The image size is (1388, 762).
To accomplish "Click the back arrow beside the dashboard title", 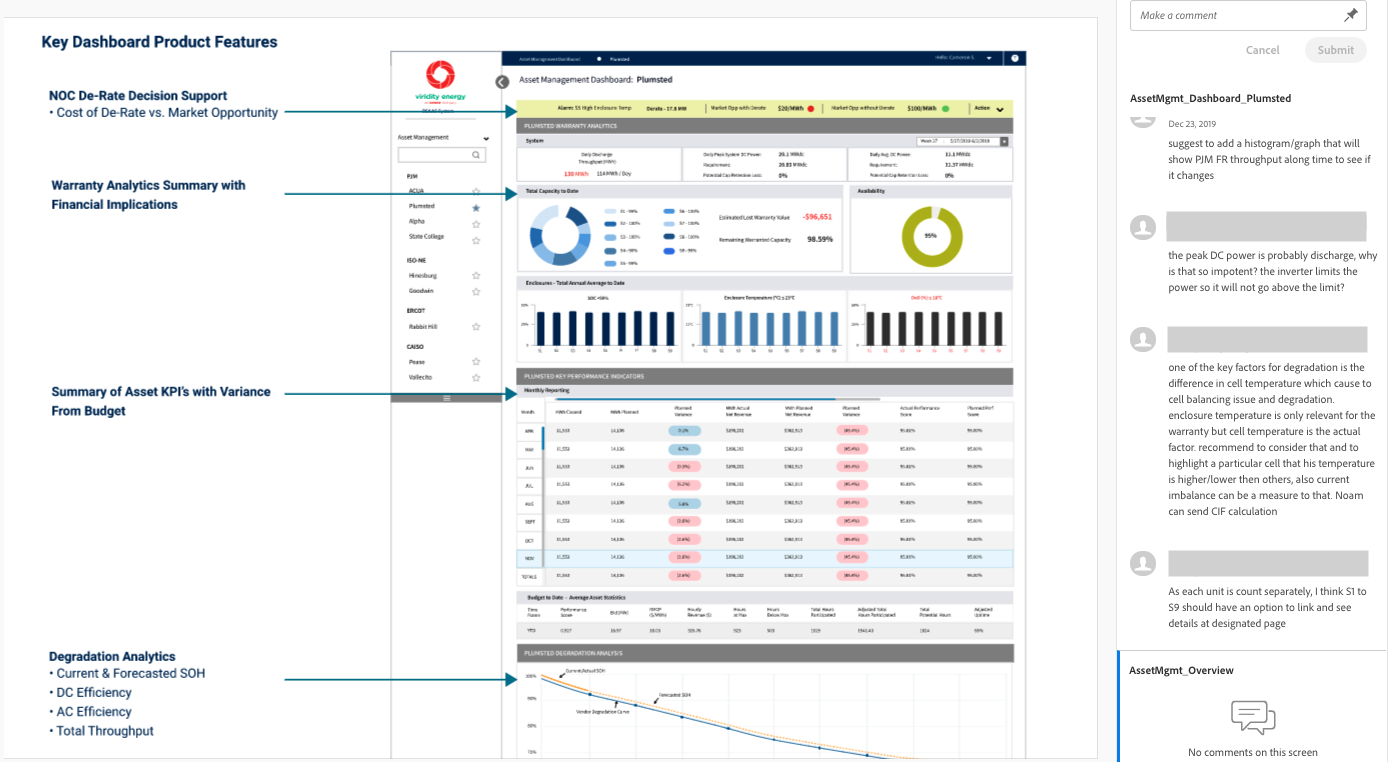I will (502, 82).
